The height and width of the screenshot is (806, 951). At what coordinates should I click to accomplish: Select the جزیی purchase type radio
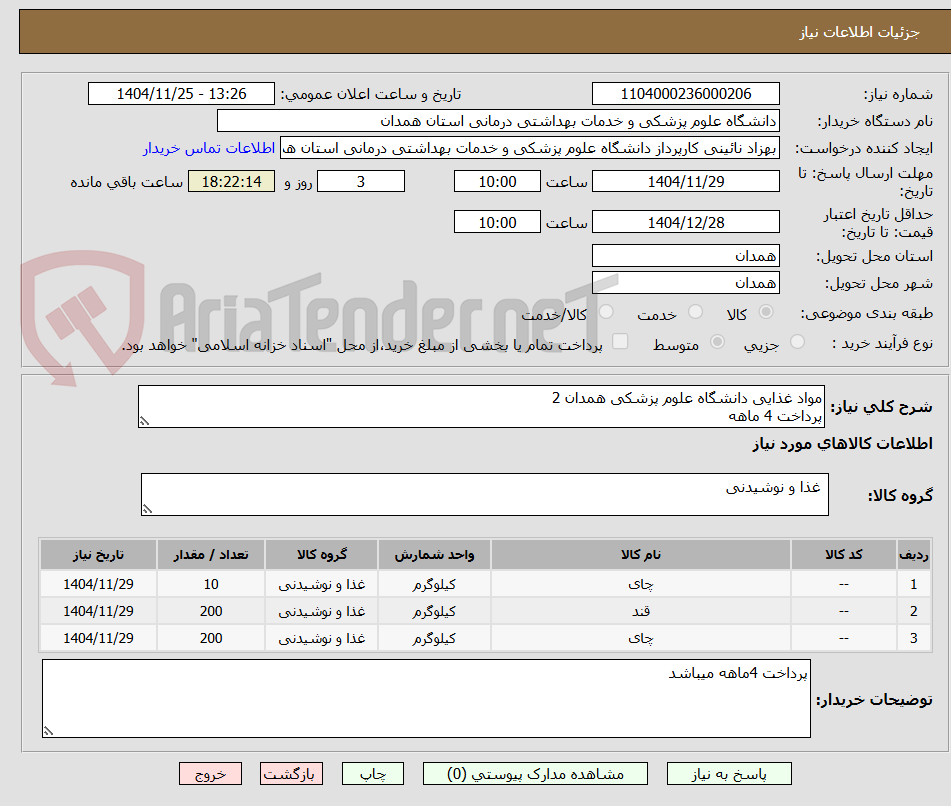click(798, 342)
